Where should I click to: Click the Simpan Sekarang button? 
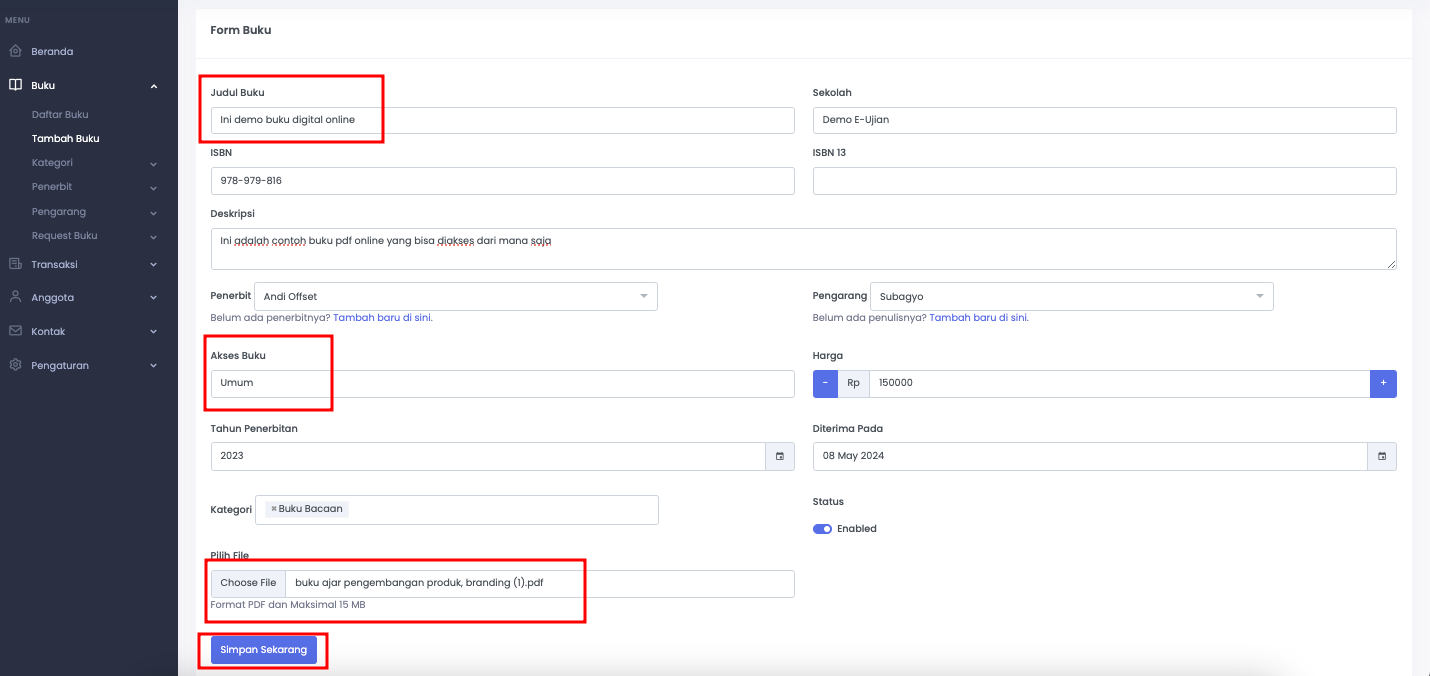pos(263,650)
